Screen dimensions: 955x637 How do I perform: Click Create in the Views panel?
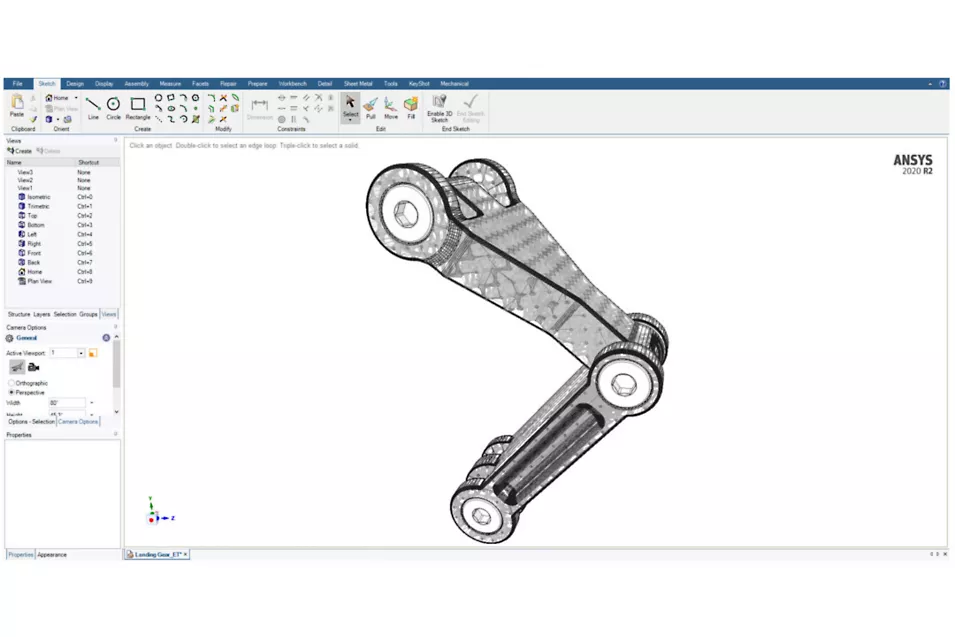tap(20, 151)
